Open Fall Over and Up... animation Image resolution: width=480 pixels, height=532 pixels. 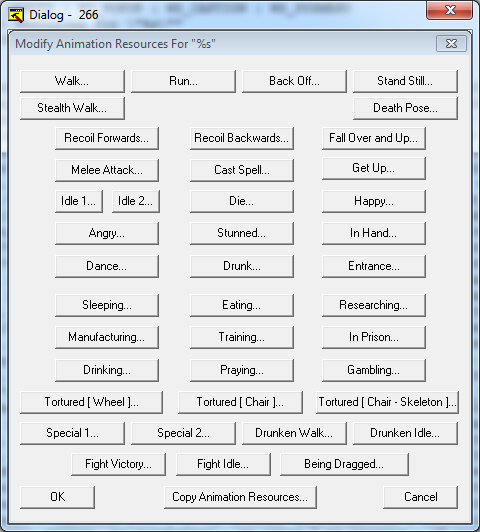pyautogui.click(x=374, y=138)
